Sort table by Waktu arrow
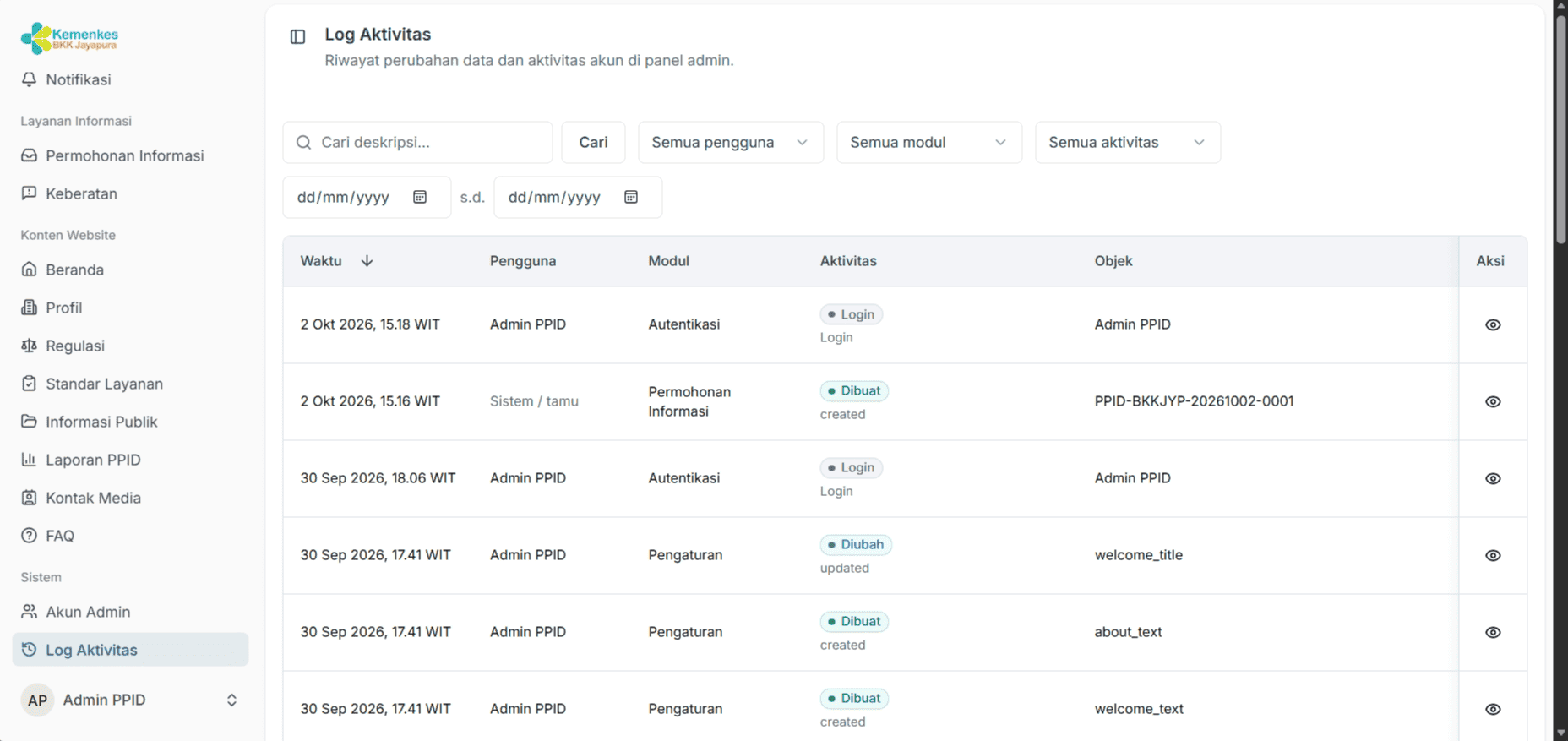The image size is (1568, 741). [x=367, y=261]
